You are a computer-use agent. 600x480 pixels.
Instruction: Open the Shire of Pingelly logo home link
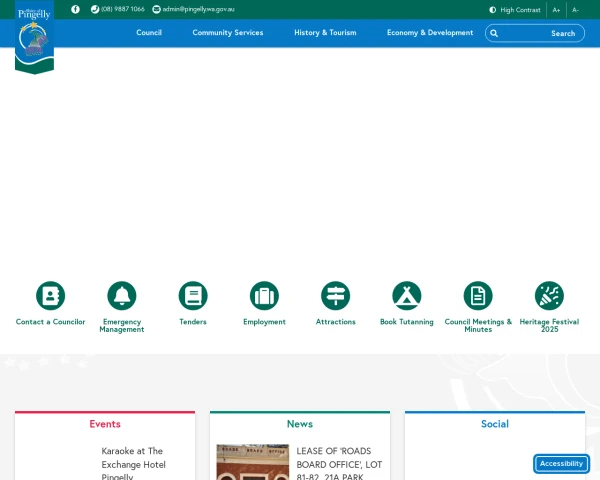click(34, 37)
